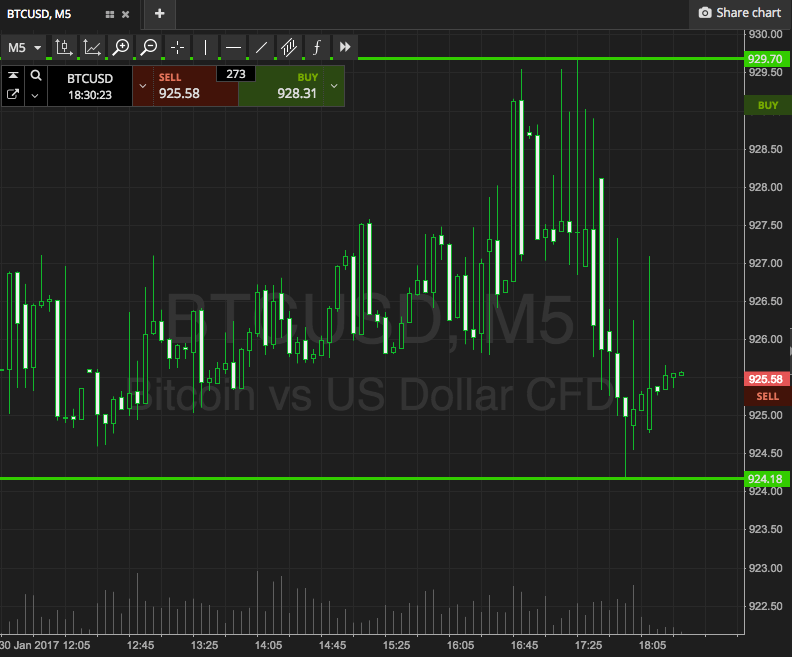Viewport: 792px width, 657px height.
Task: Select the equidistant channel tool
Action: pyautogui.click(x=289, y=47)
